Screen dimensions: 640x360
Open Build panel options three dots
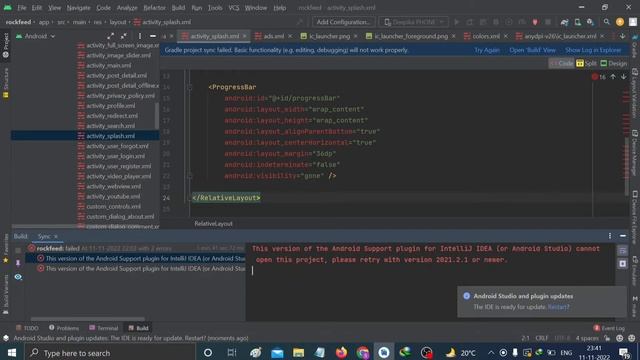point(610,236)
